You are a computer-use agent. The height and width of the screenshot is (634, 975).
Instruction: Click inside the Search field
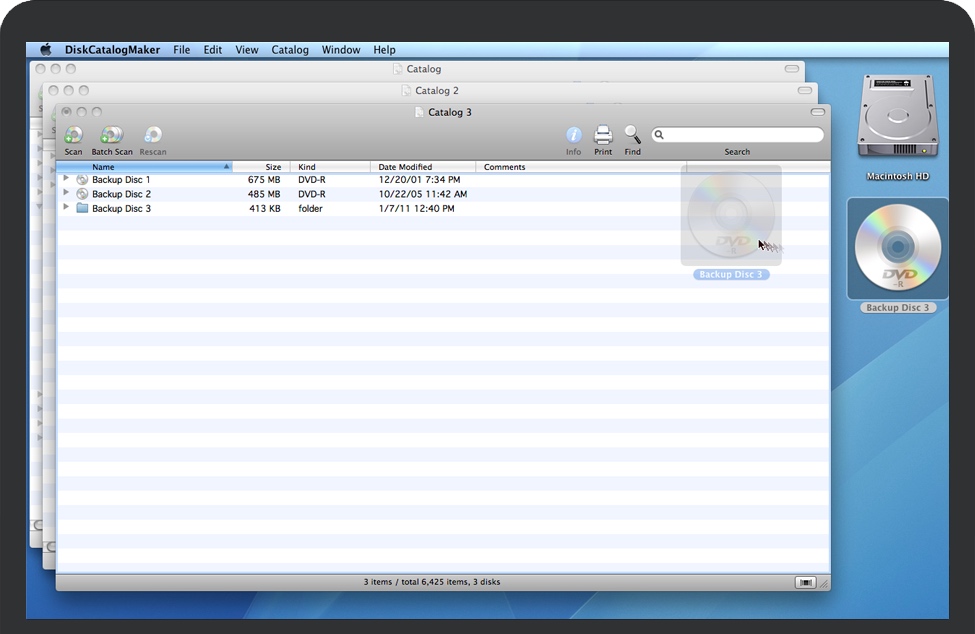(742, 135)
